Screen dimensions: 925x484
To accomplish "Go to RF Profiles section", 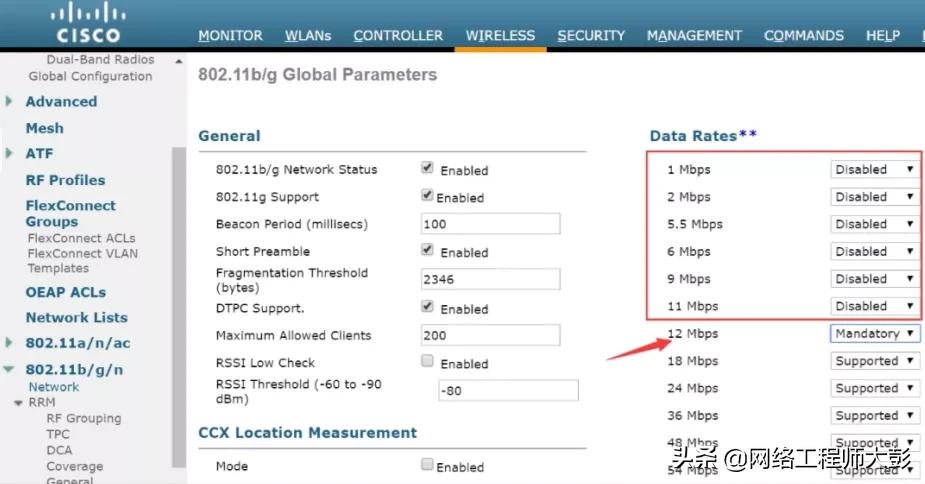I will coord(65,180).
